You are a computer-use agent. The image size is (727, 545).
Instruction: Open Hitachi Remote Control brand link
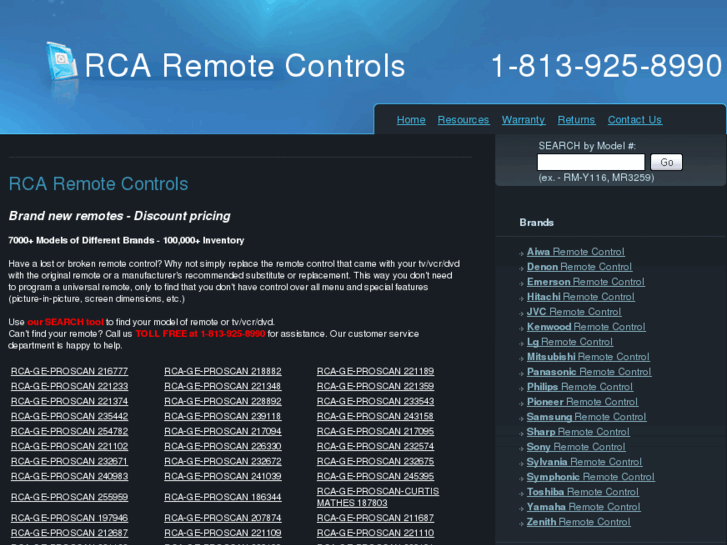(x=580, y=297)
